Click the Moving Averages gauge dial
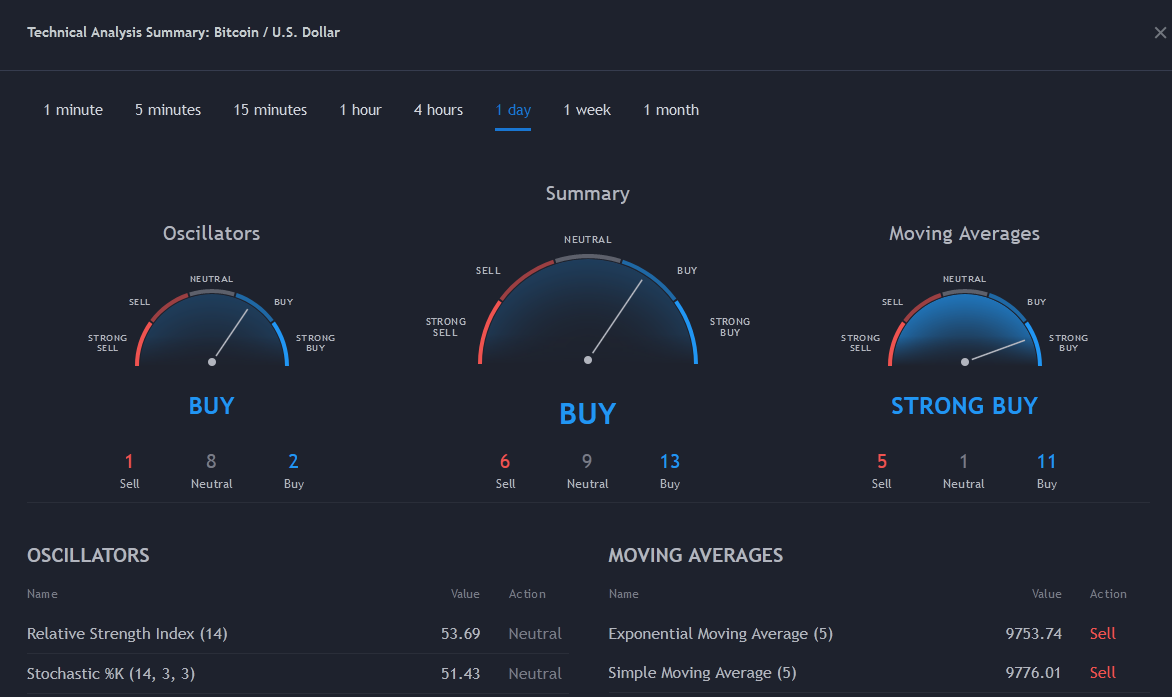1172x697 pixels. pyautogui.click(x=965, y=330)
